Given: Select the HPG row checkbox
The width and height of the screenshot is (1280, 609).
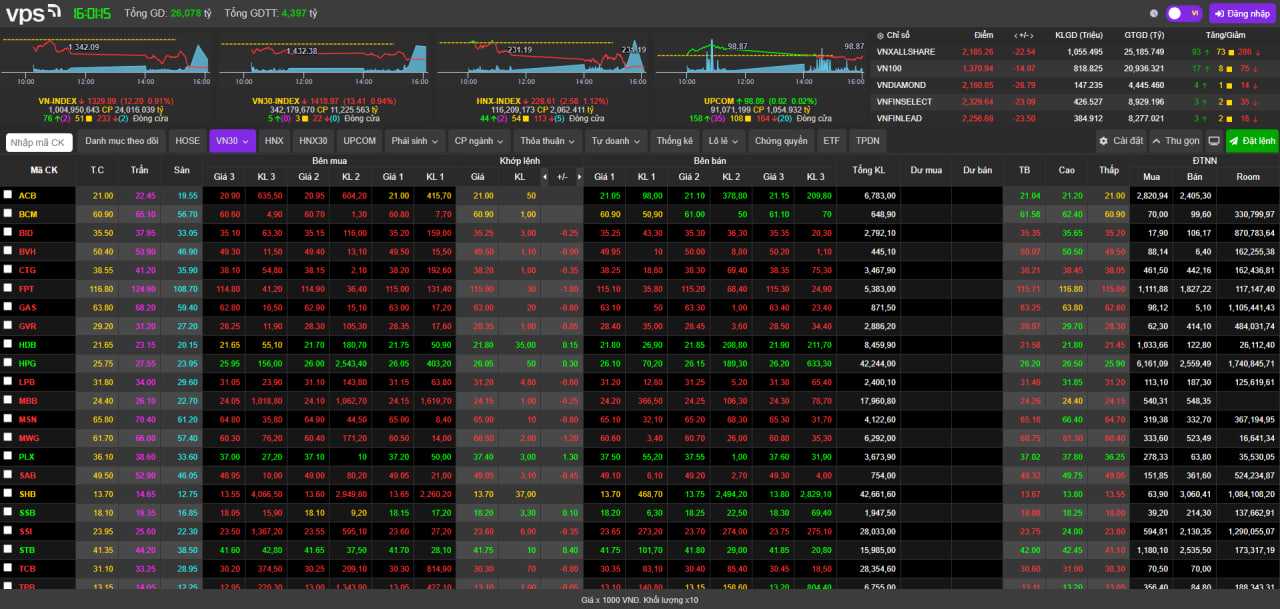Looking at the screenshot, I should pyautogui.click(x=8, y=363).
